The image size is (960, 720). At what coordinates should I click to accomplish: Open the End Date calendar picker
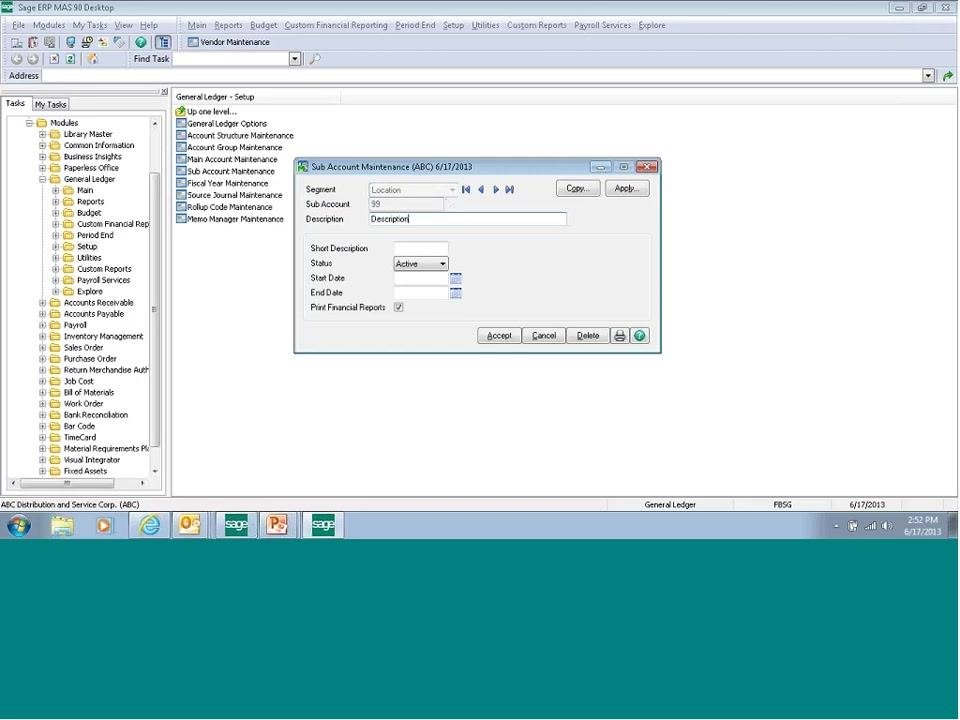(x=456, y=293)
